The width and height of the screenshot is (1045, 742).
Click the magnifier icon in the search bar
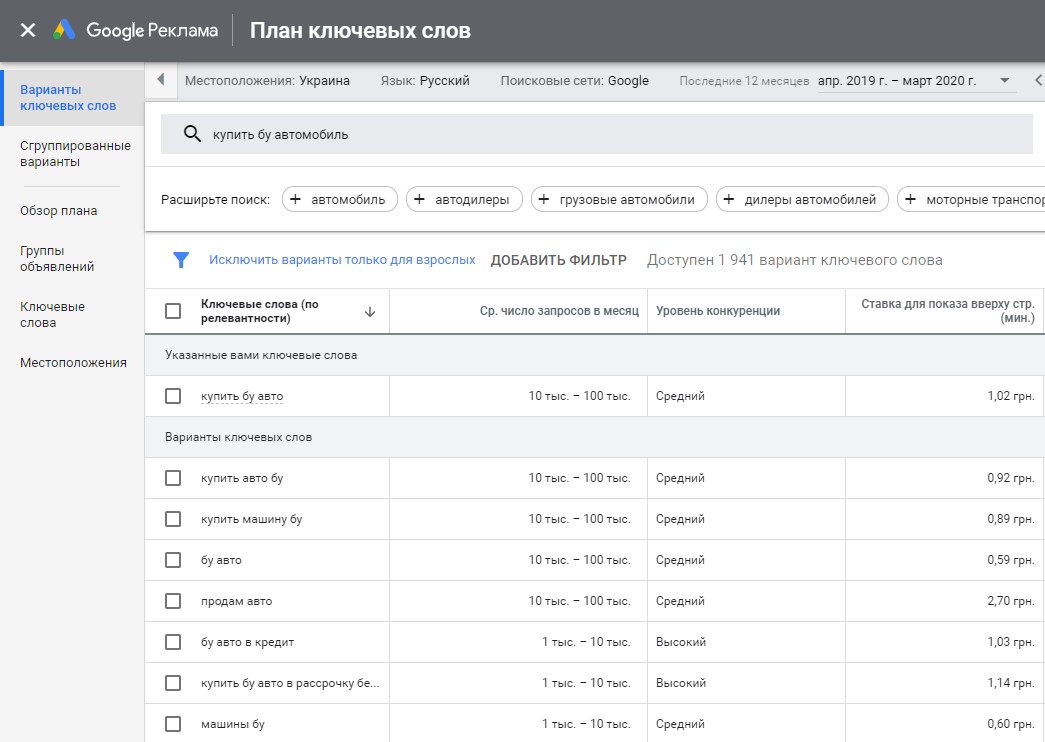(x=190, y=134)
